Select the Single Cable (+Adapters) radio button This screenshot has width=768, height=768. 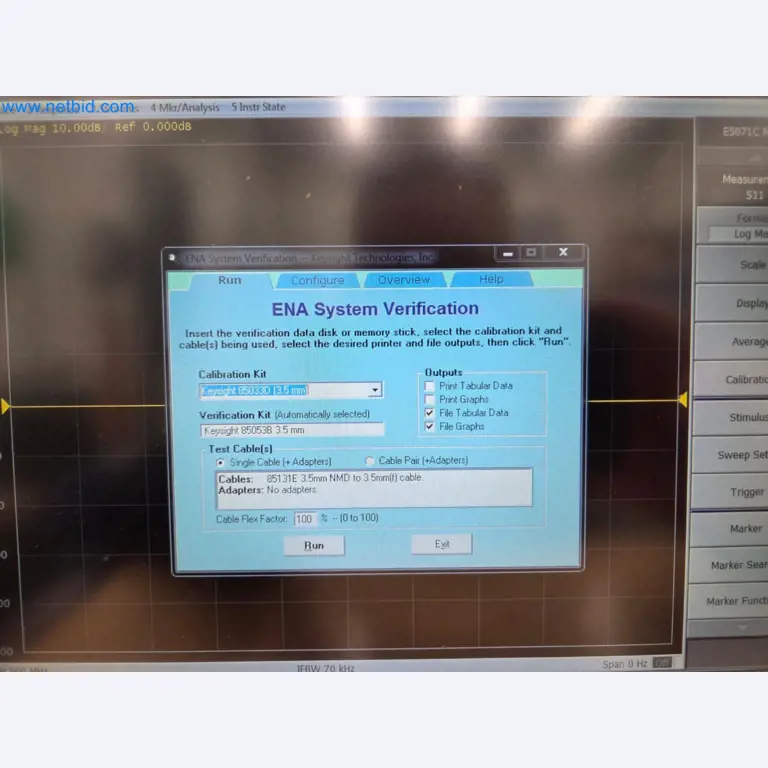pos(221,462)
